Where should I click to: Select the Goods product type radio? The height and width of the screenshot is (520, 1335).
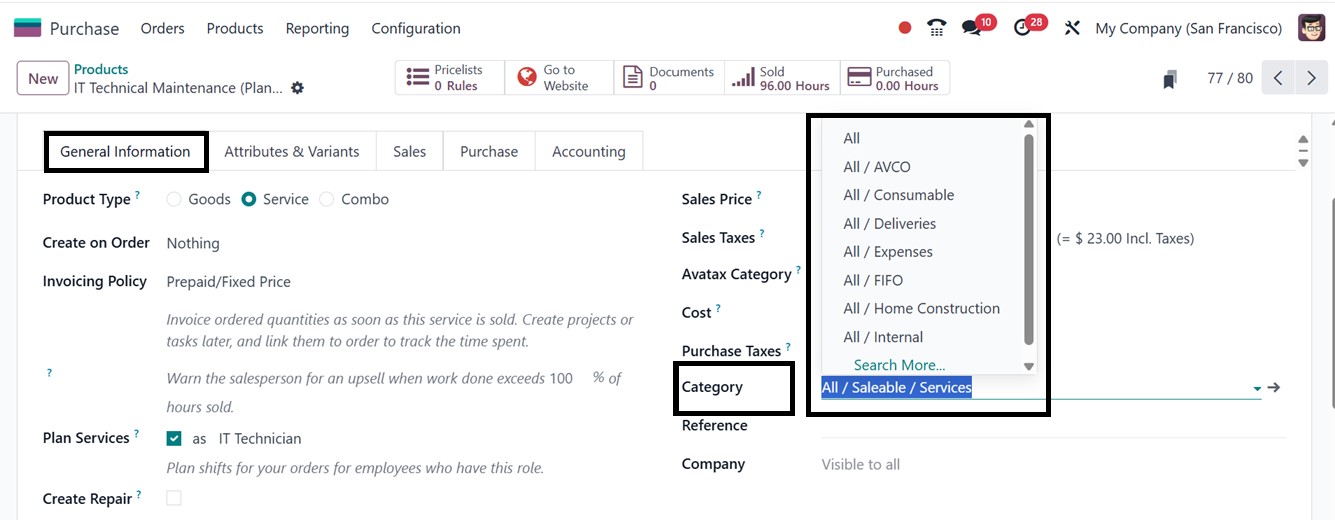tap(175, 199)
